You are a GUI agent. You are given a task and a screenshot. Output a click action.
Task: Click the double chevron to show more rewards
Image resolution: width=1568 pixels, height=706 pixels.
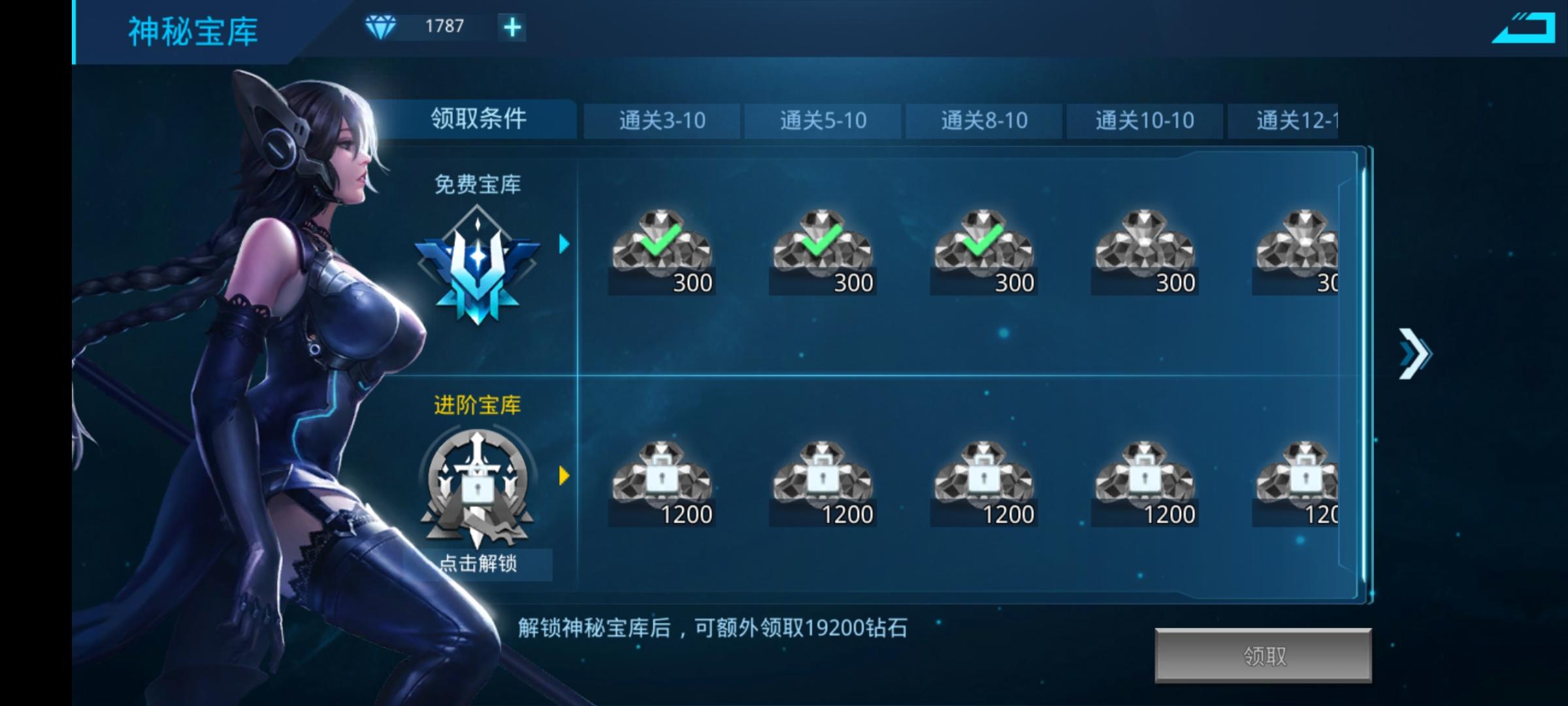tap(1415, 354)
